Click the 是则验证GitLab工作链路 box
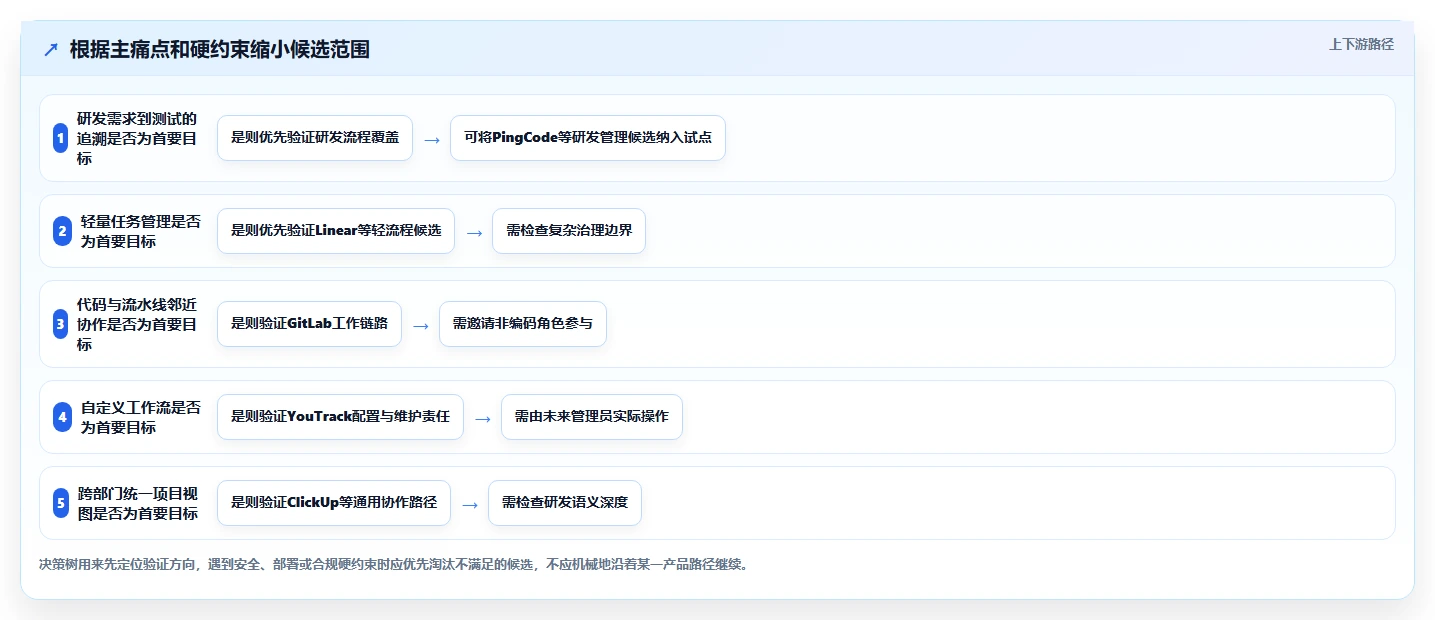 [309, 324]
